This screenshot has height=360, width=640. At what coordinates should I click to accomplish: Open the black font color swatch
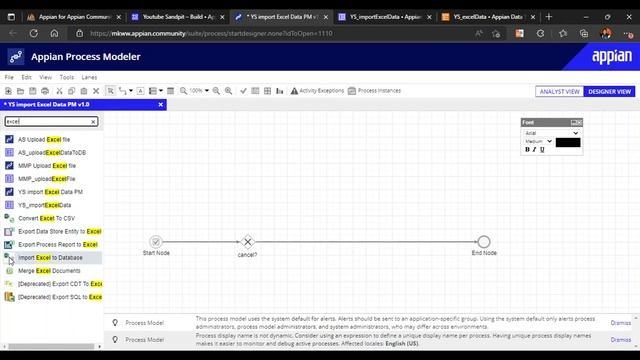click(568, 142)
